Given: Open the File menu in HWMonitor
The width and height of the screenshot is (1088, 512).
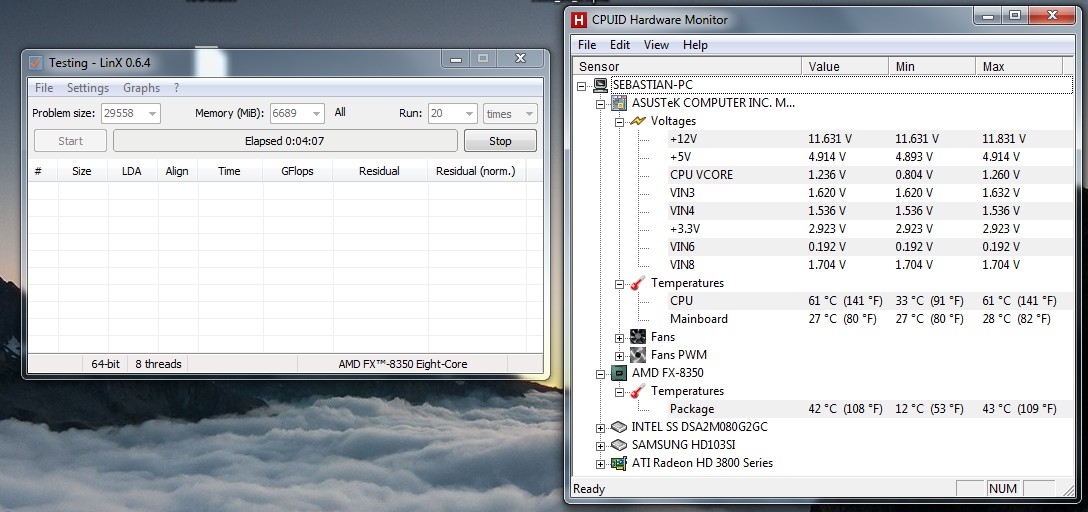Looking at the screenshot, I should tap(587, 45).
